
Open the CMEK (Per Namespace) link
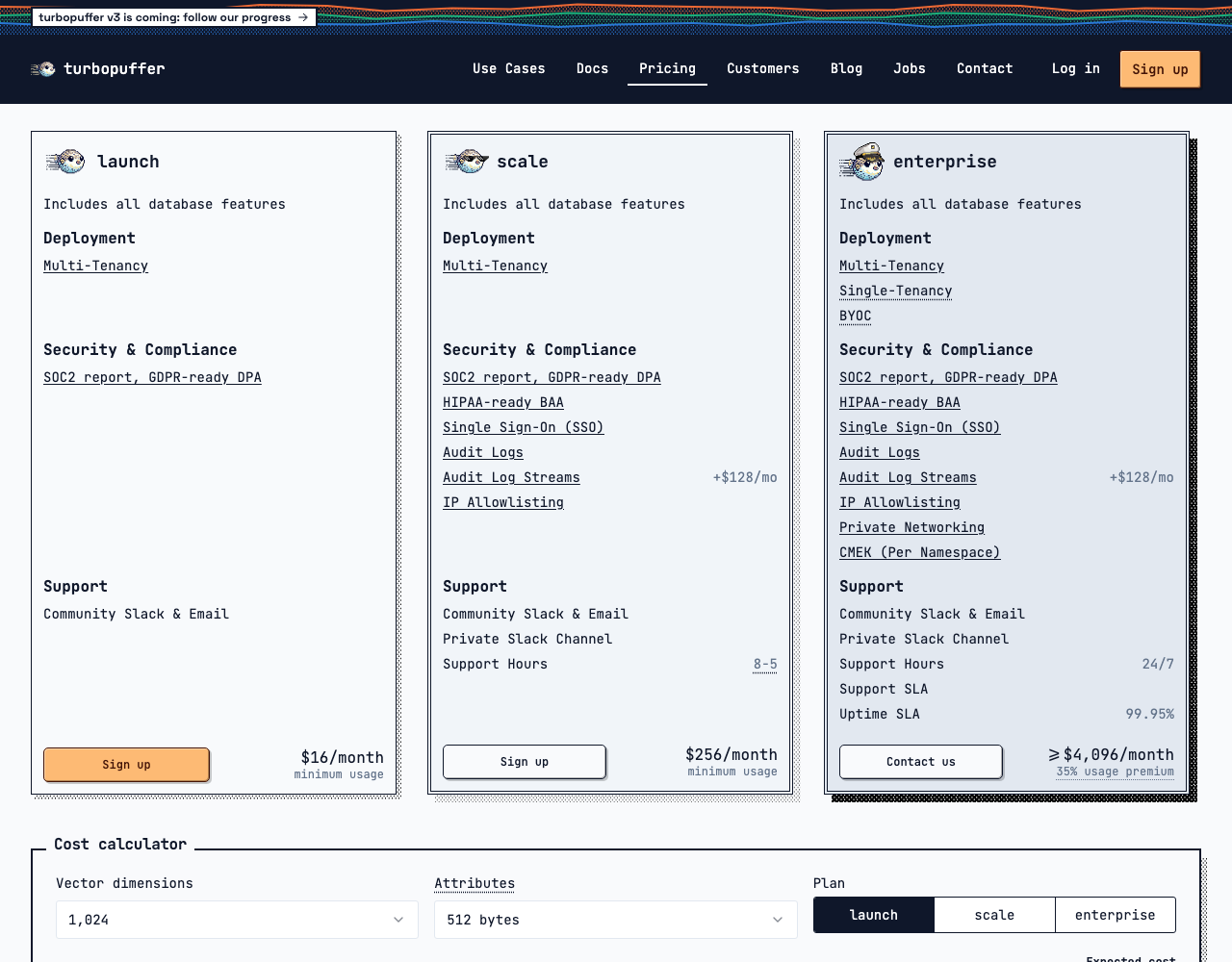[x=919, y=552]
